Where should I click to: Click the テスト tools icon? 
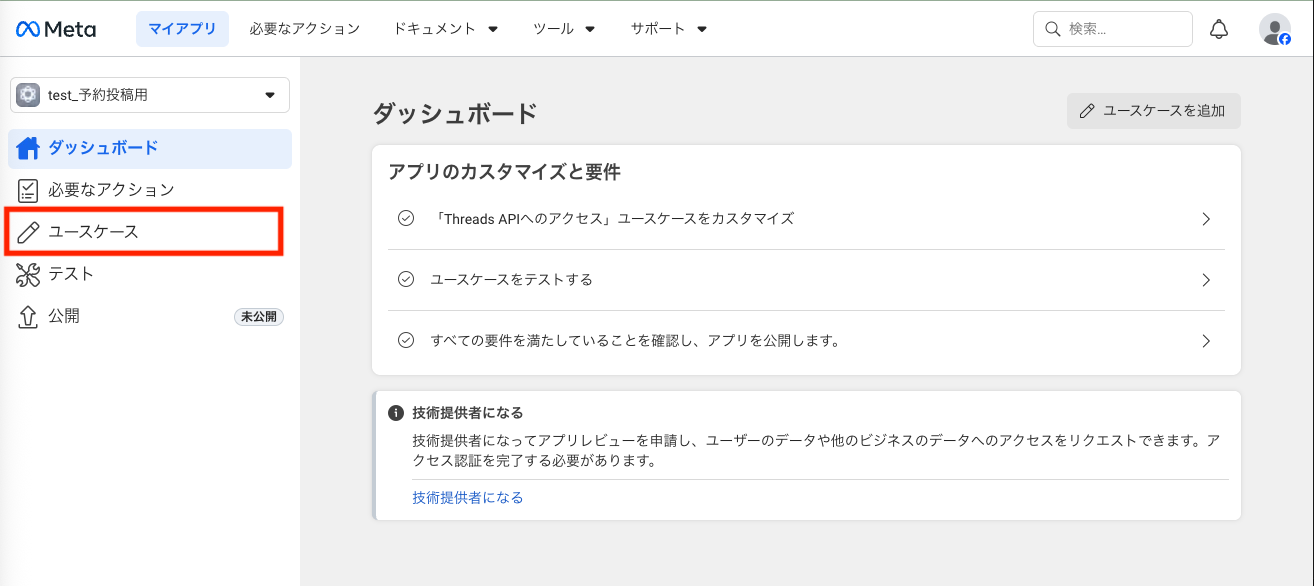28,274
